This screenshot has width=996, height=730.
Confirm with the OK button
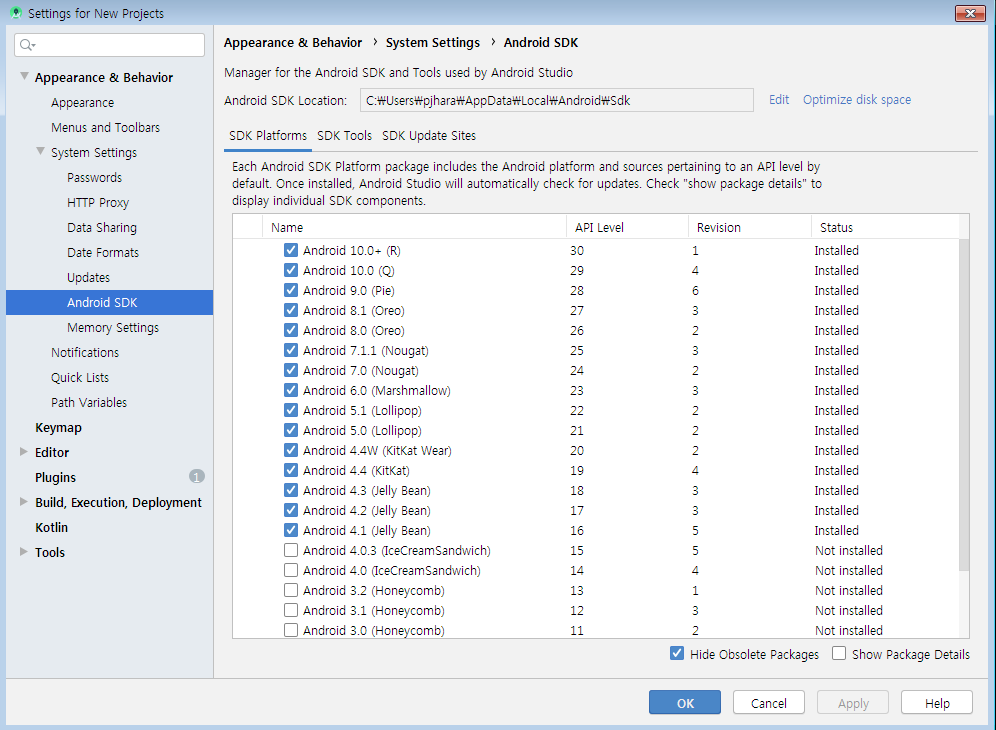[x=685, y=703]
